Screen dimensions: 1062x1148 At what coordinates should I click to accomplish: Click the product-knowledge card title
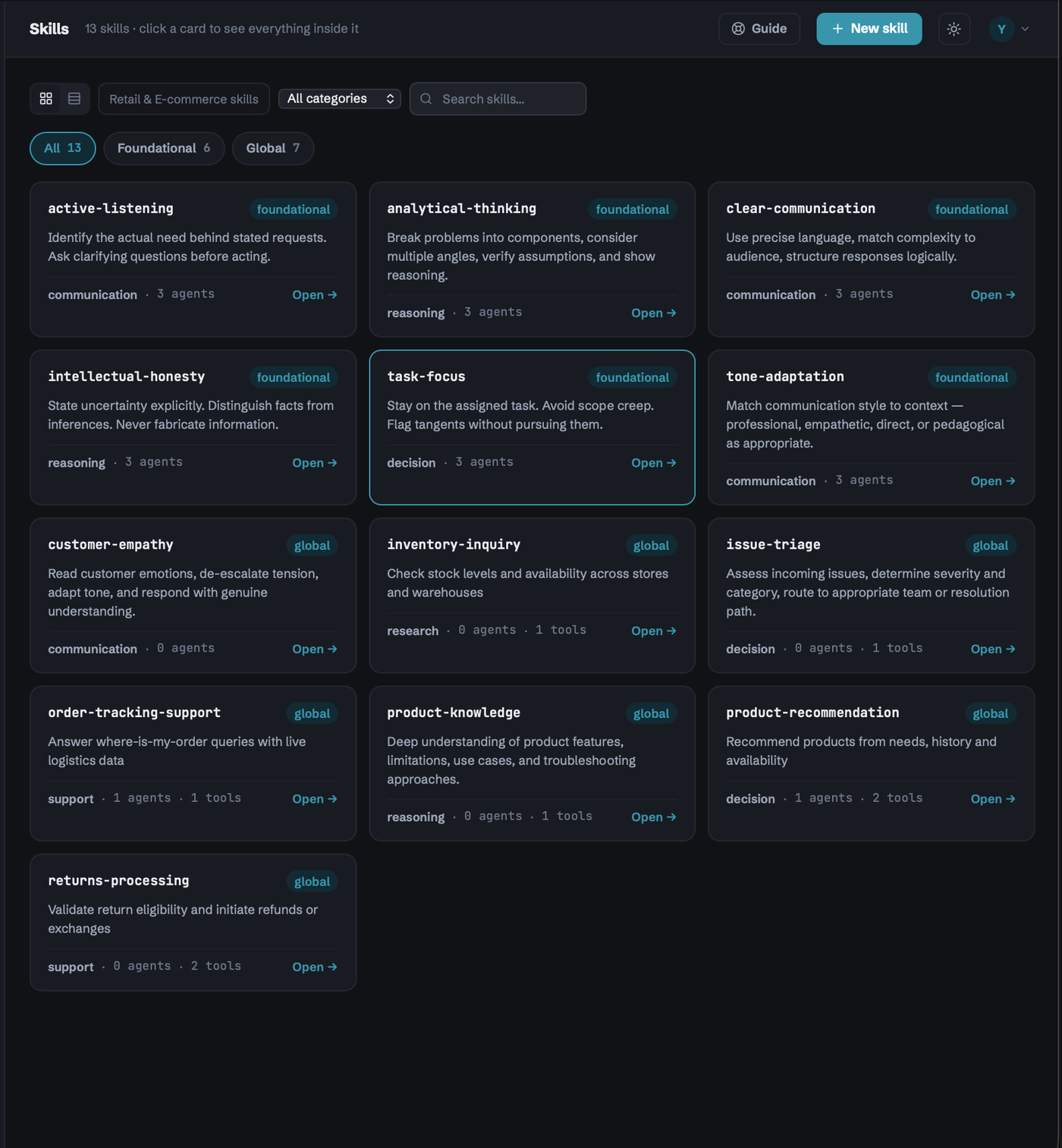tap(454, 712)
